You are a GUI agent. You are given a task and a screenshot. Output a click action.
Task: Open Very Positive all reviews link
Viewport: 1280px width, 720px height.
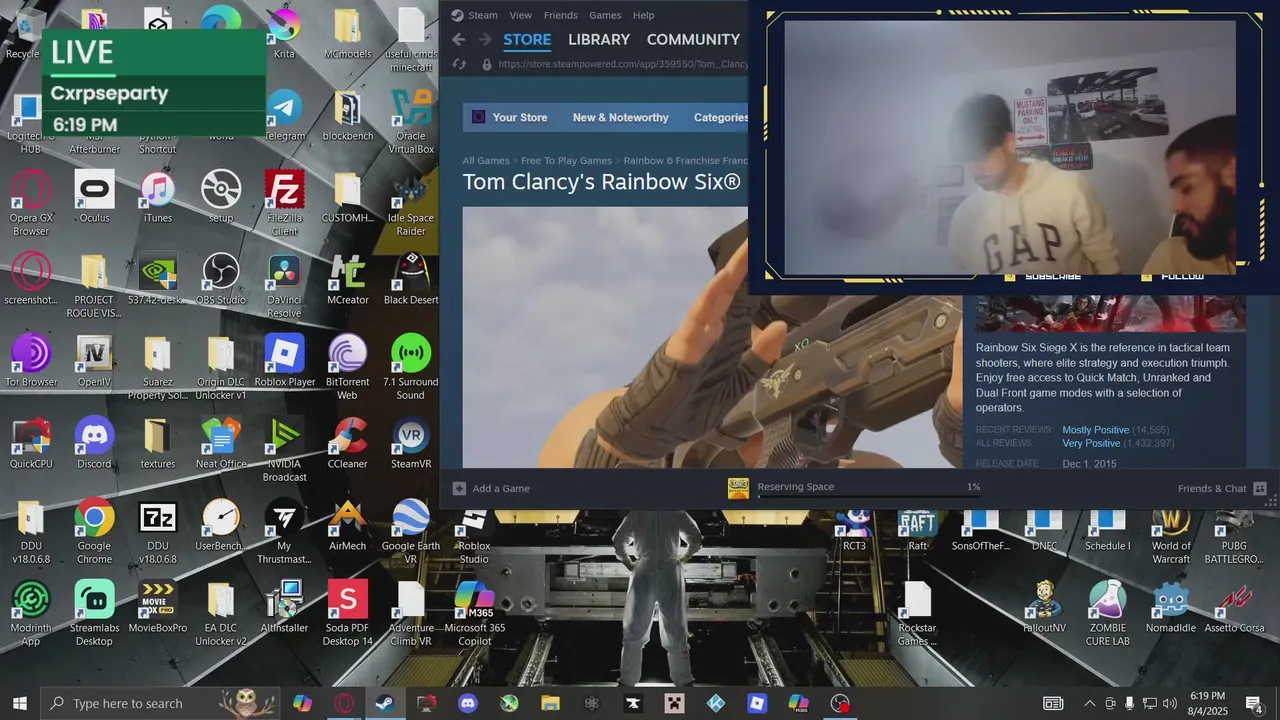(1091, 443)
